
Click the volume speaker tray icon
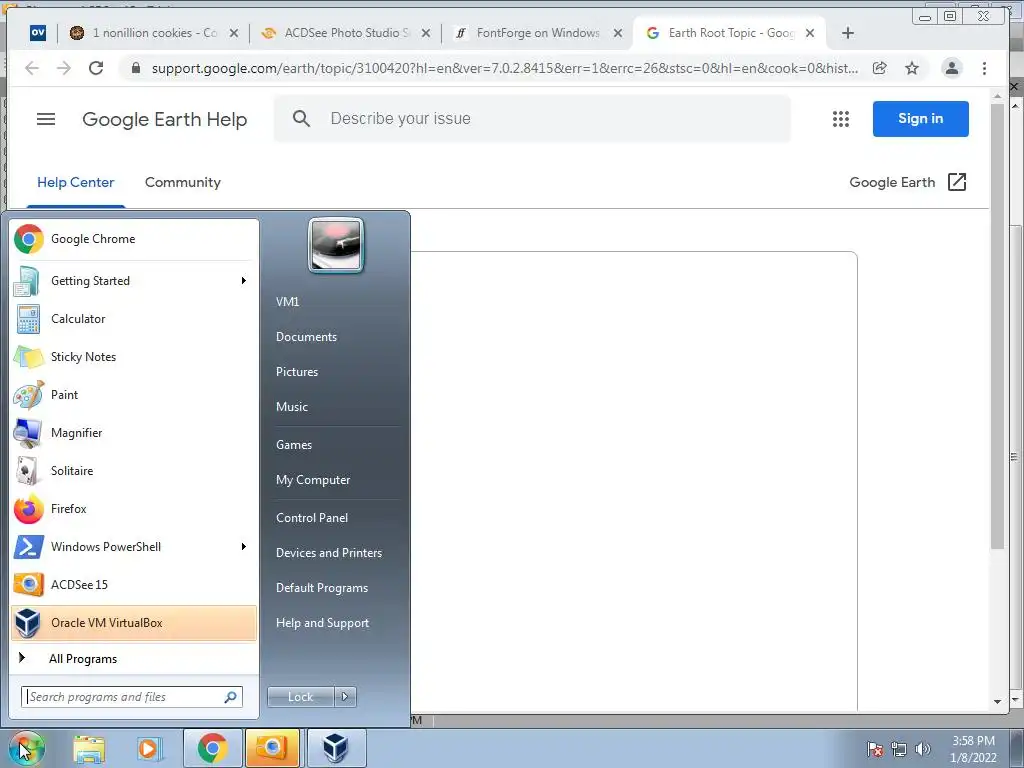pyautogui.click(x=923, y=749)
